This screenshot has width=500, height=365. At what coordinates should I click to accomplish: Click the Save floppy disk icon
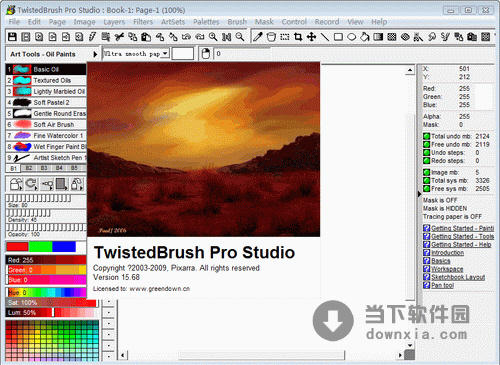[12, 37]
